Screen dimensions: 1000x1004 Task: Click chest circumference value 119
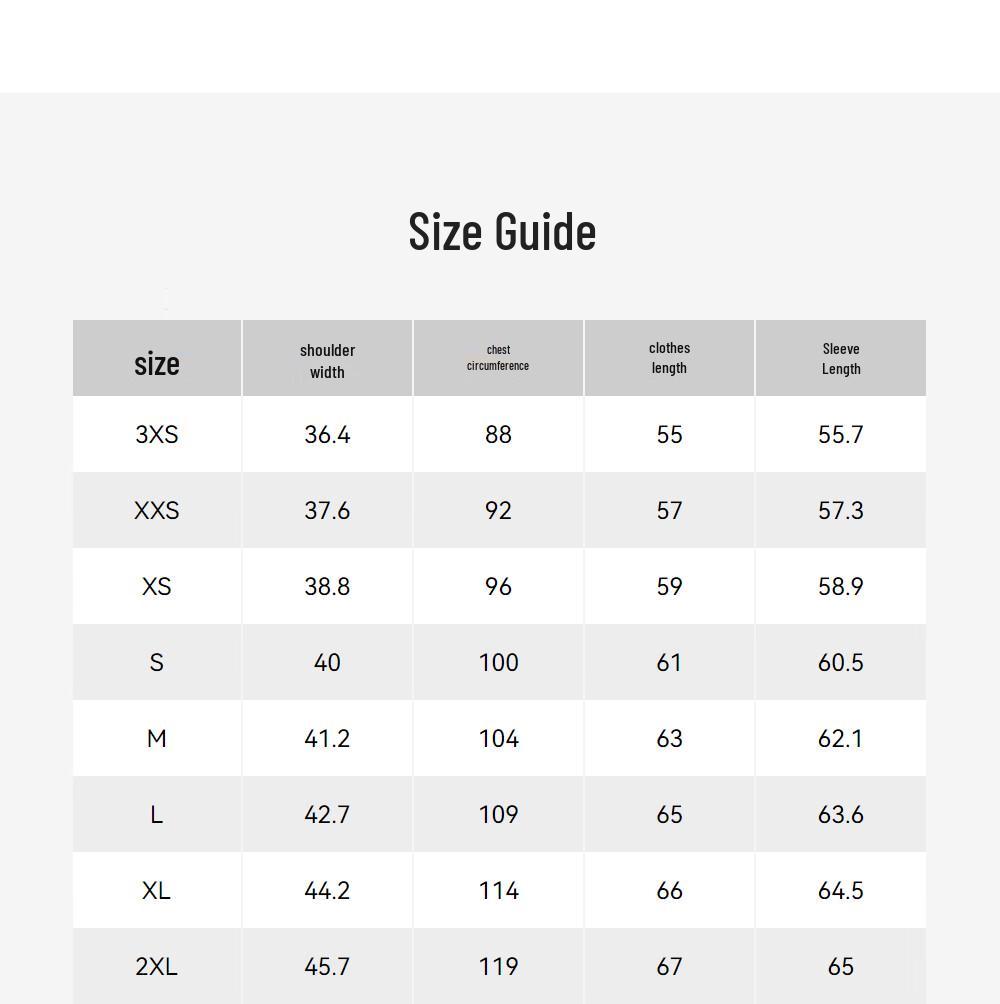498,966
